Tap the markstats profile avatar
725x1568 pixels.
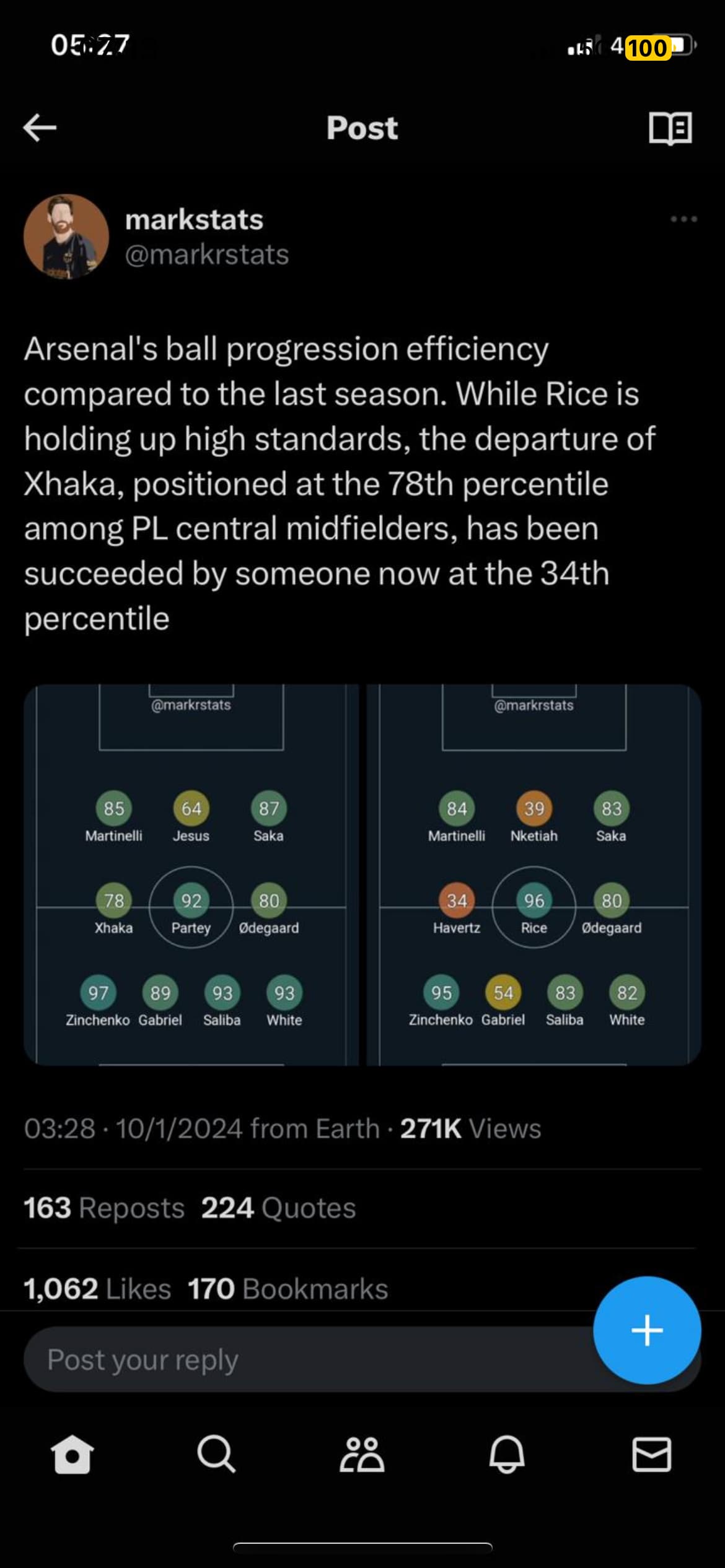[x=66, y=237]
